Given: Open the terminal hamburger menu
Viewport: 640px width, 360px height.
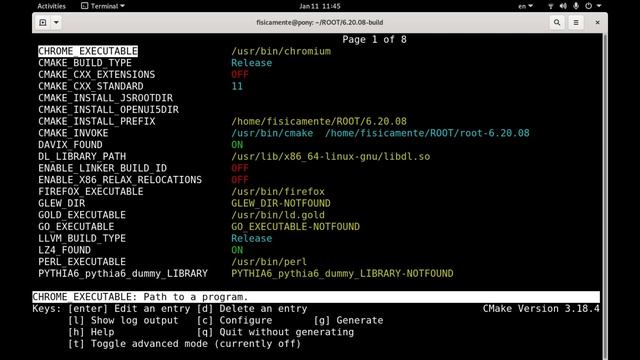Looking at the screenshot, I should point(576,22).
